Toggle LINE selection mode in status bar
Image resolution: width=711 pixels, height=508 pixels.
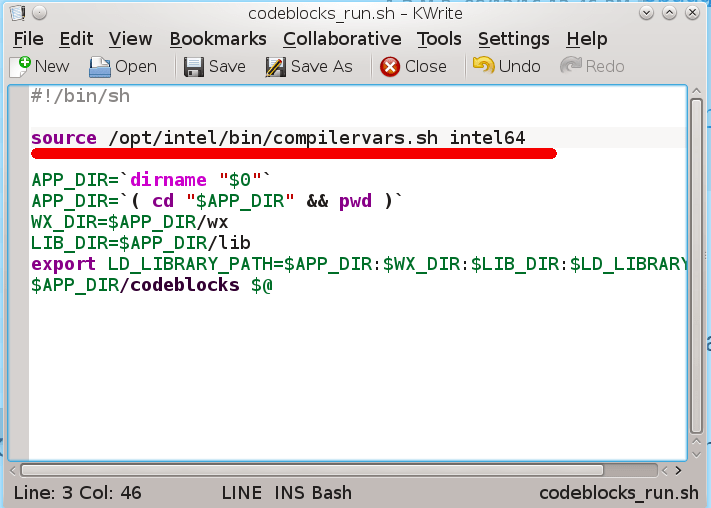pyautogui.click(x=241, y=493)
